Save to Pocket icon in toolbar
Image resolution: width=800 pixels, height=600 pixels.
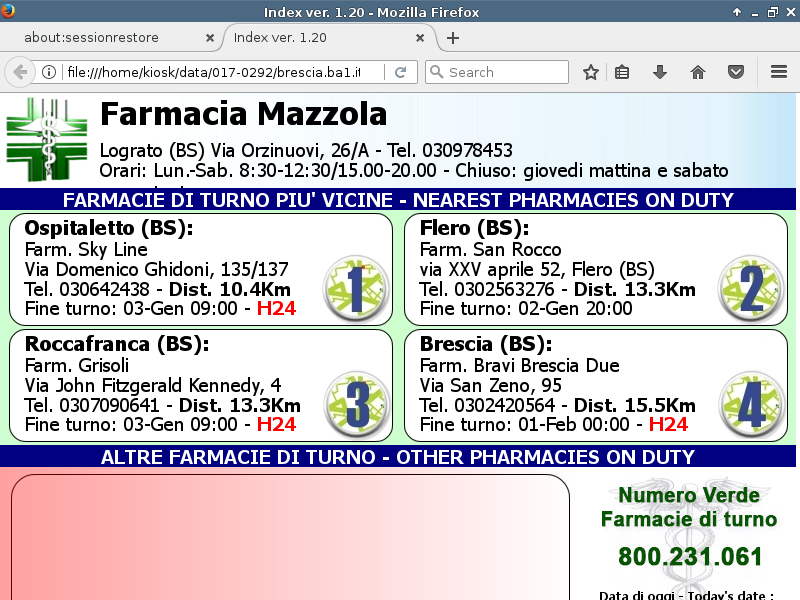[735, 72]
